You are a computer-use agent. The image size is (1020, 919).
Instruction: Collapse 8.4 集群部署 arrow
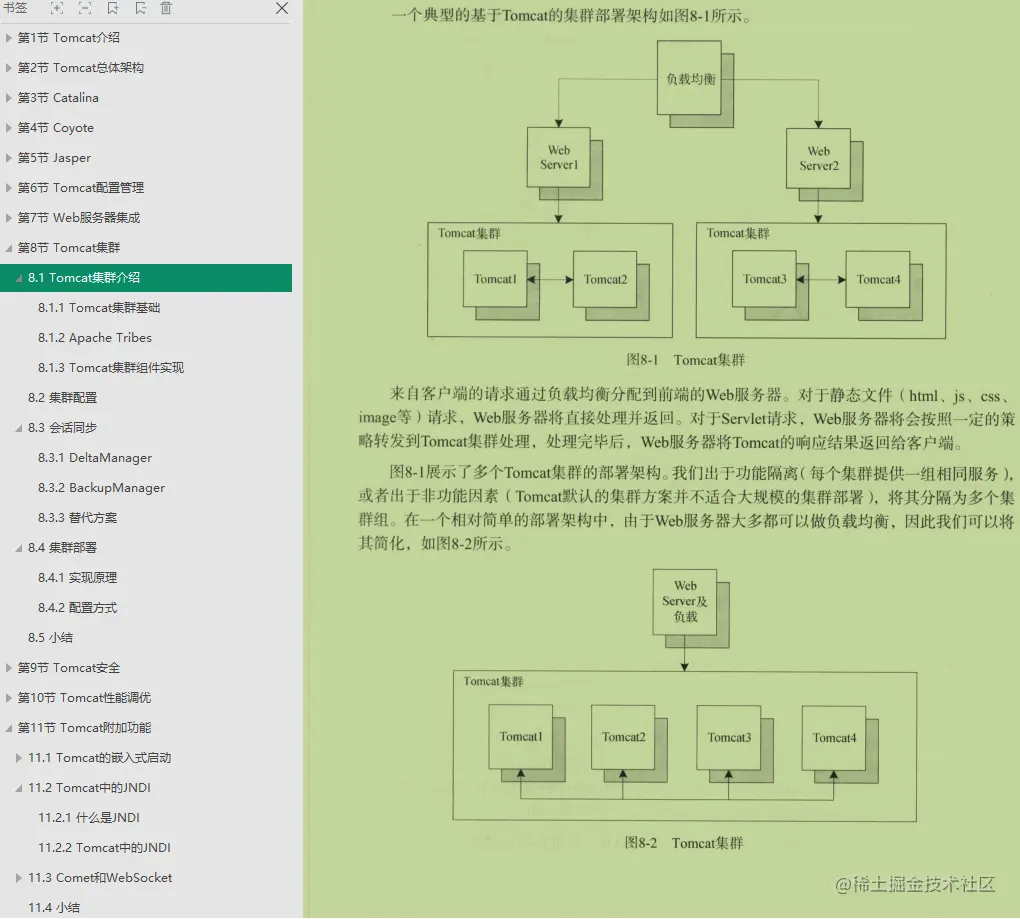click(x=19, y=548)
